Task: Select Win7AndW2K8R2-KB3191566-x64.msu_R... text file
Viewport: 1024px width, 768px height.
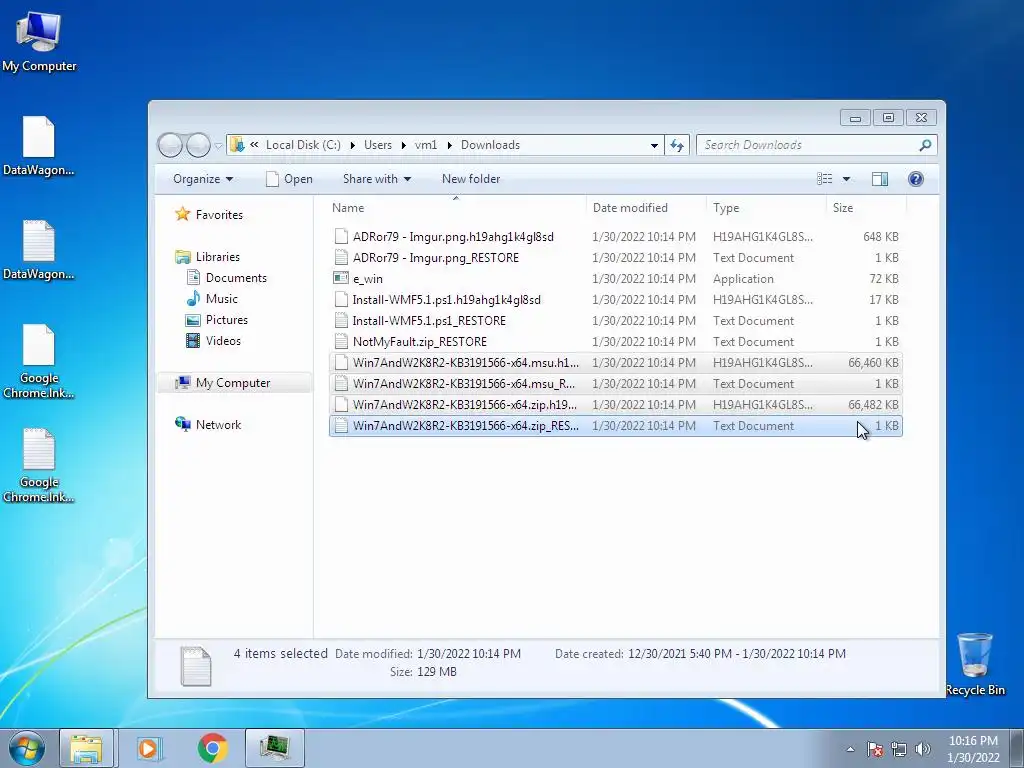Action: pos(616,383)
